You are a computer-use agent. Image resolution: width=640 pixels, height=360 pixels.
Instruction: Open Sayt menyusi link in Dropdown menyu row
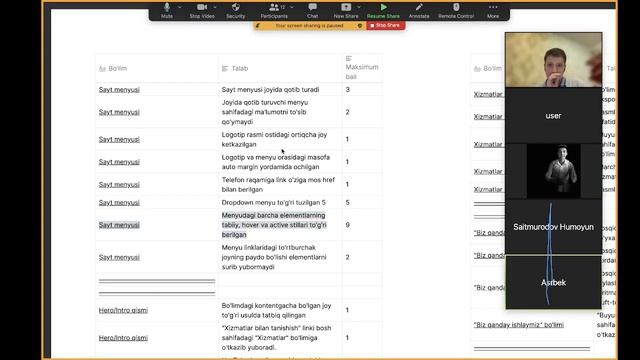119,202
